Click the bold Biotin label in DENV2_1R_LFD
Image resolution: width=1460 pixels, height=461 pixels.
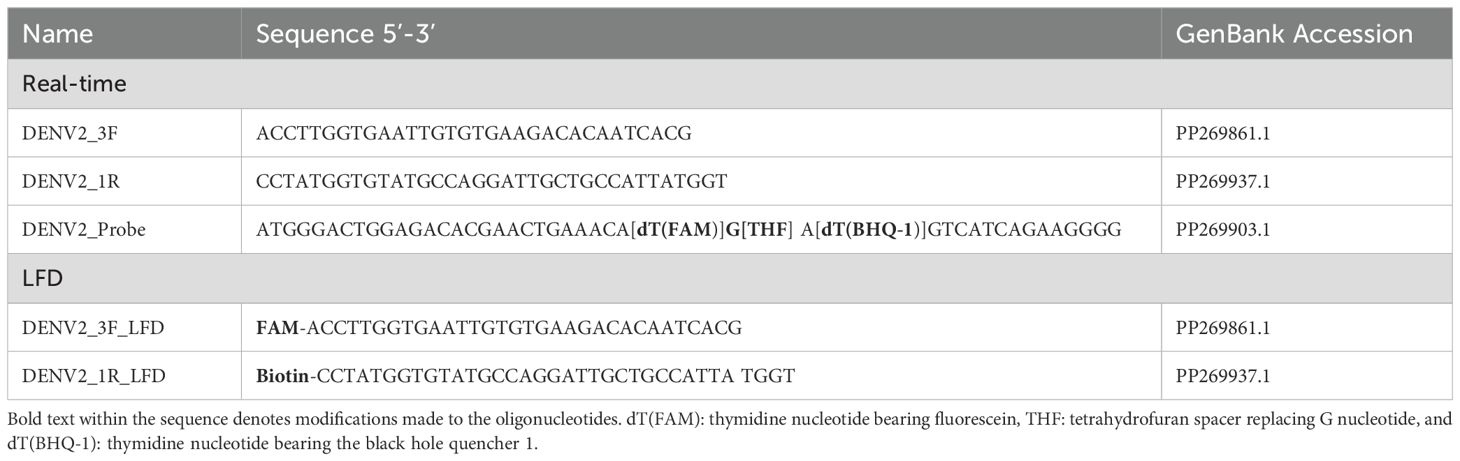click(x=282, y=376)
